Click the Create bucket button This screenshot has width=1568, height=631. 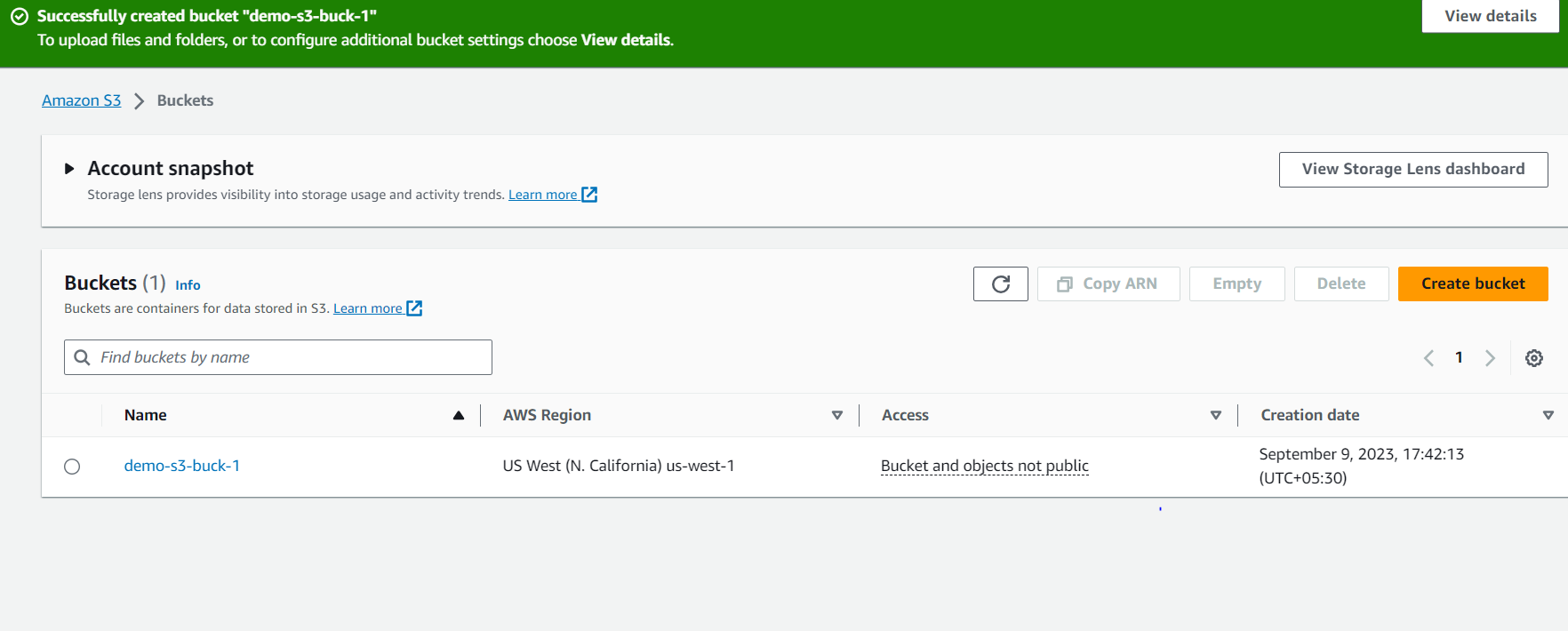click(1473, 284)
